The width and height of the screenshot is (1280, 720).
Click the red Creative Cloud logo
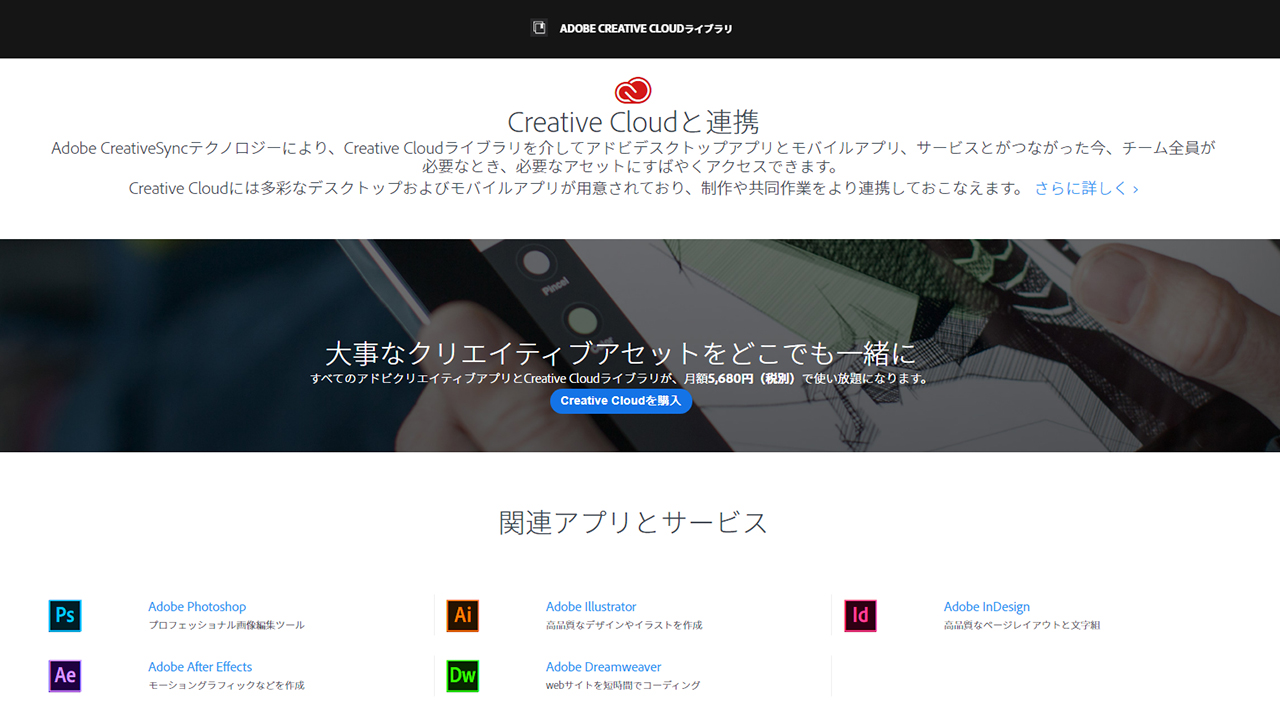pyautogui.click(x=633, y=91)
